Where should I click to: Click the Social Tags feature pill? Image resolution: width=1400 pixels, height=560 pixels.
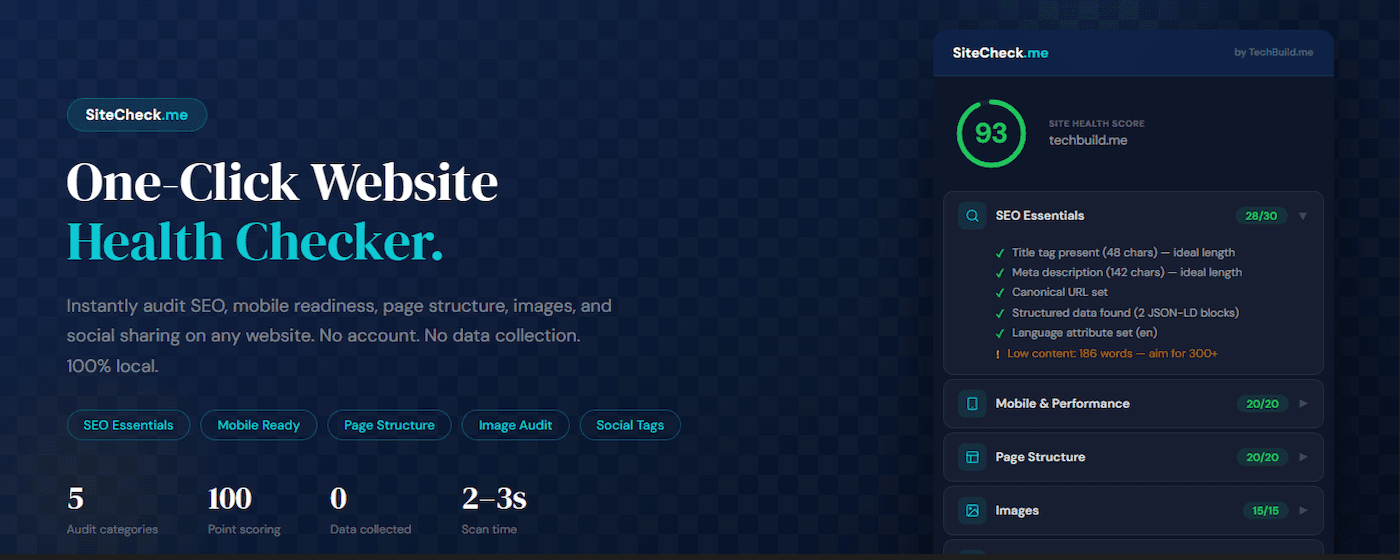pyautogui.click(x=630, y=425)
